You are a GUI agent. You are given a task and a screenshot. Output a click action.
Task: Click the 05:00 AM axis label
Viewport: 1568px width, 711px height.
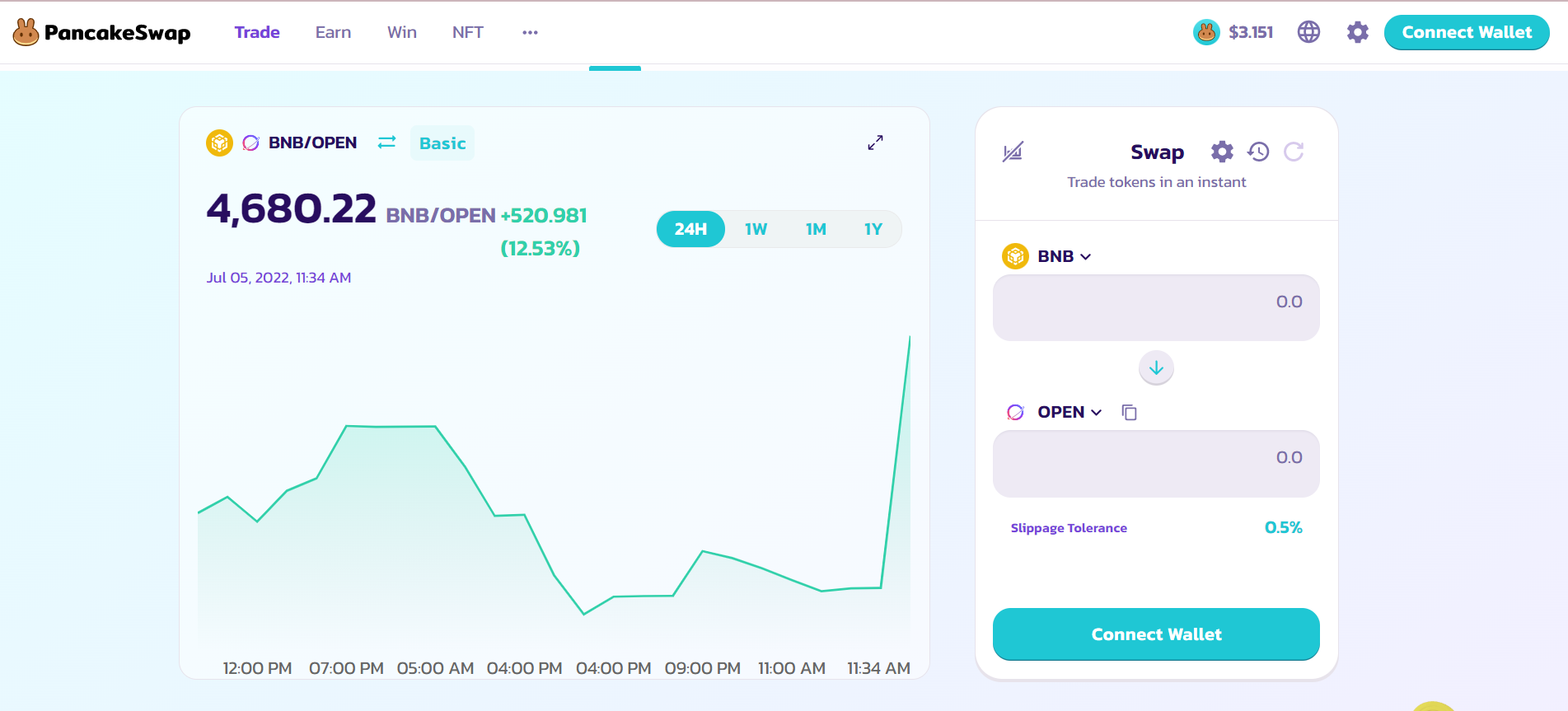tap(435, 668)
